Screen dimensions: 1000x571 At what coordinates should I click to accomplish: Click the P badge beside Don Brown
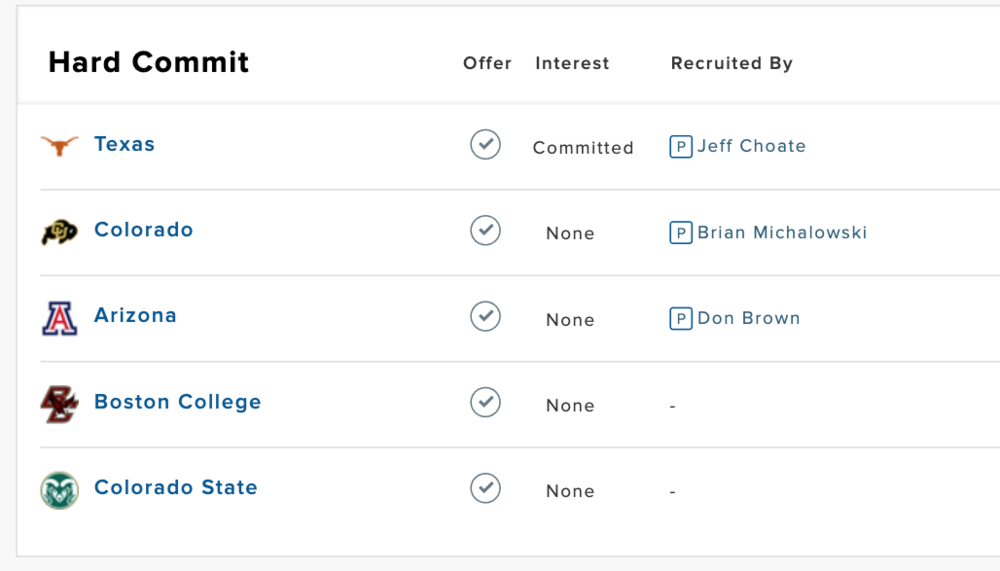681,319
